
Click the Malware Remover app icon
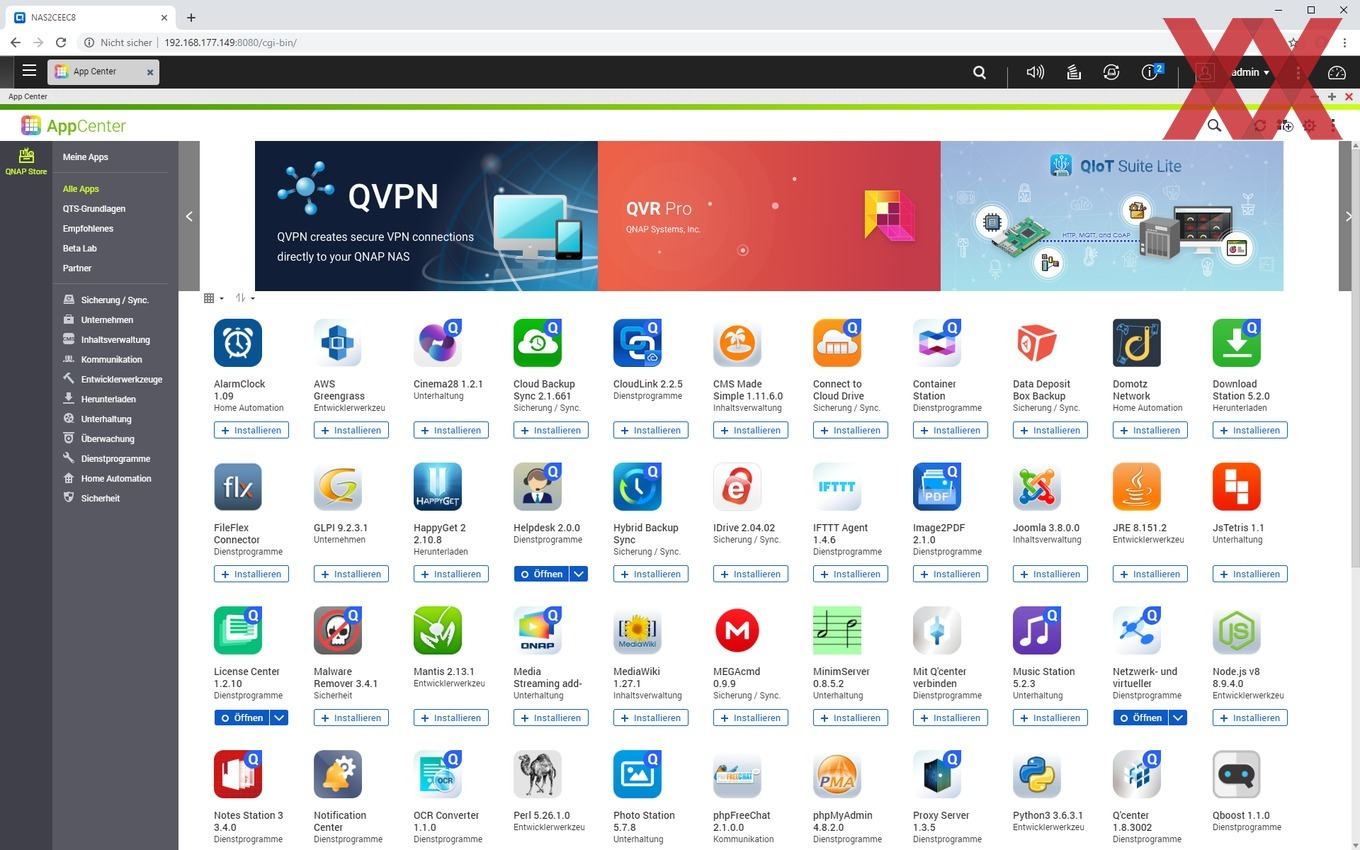[x=338, y=631]
